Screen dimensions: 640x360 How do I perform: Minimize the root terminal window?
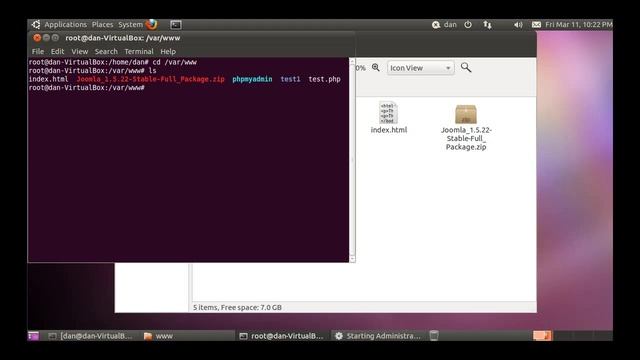pyautogui.click(x=46, y=38)
